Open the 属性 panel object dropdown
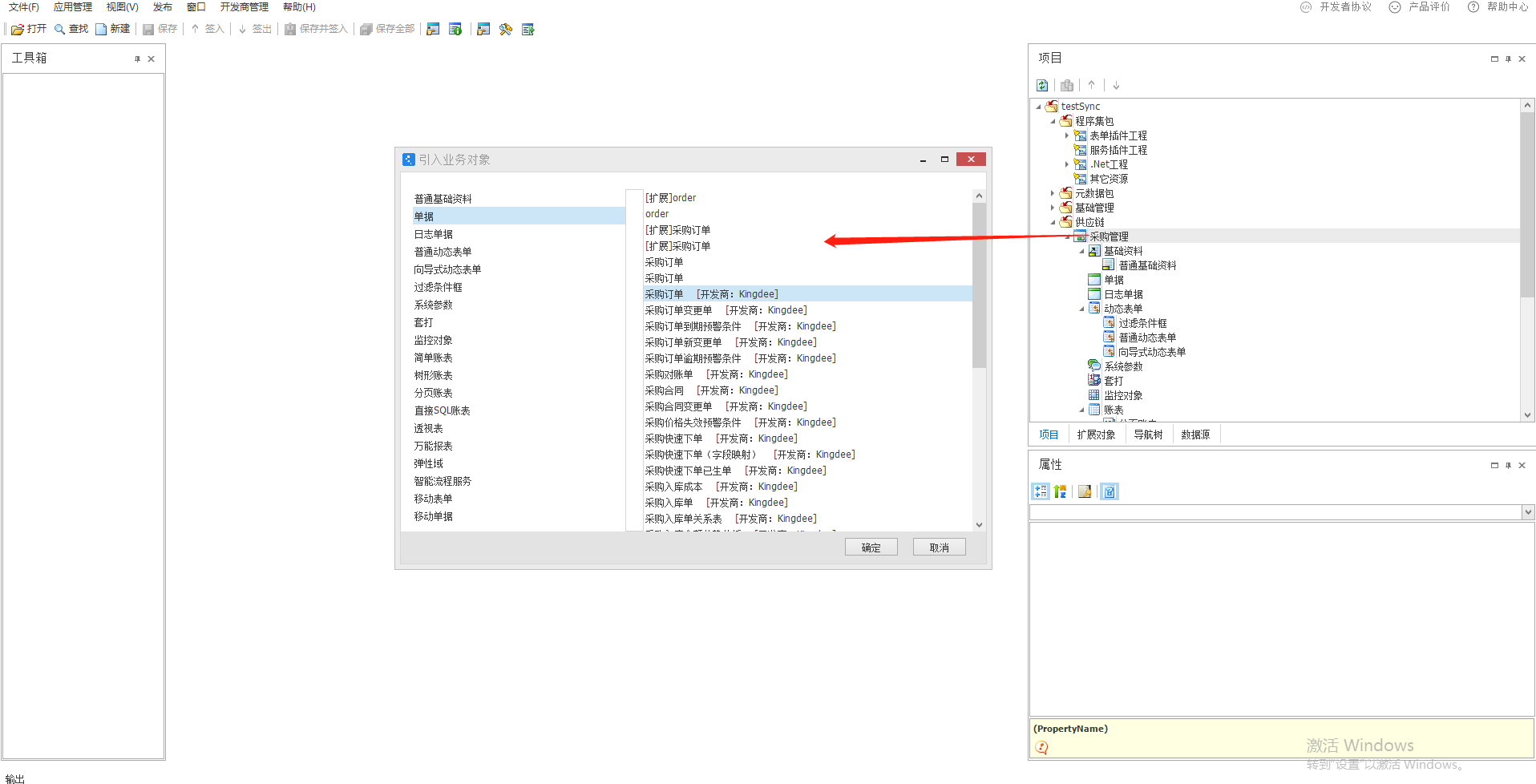The height and width of the screenshot is (784, 1536). (1527, 512)
